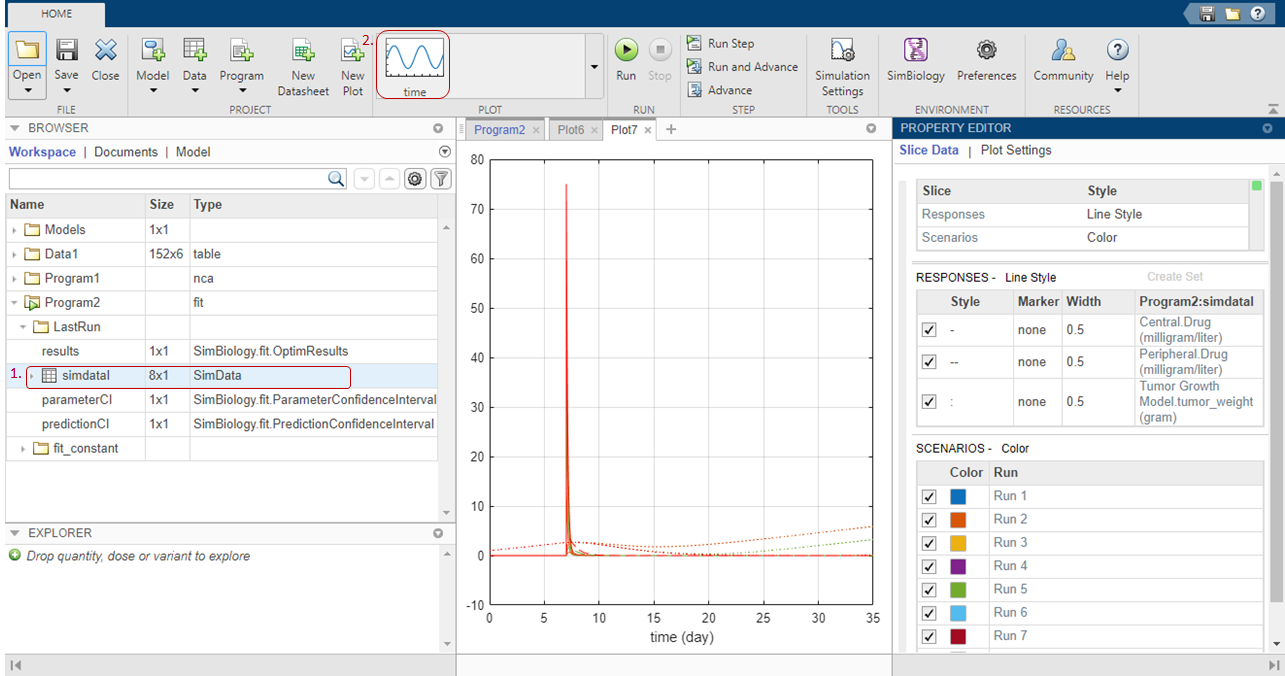This screenshot has width=1285, height=676.
Task: Disable the Run 5 scenario checkbox
Action: click(929, 589)
